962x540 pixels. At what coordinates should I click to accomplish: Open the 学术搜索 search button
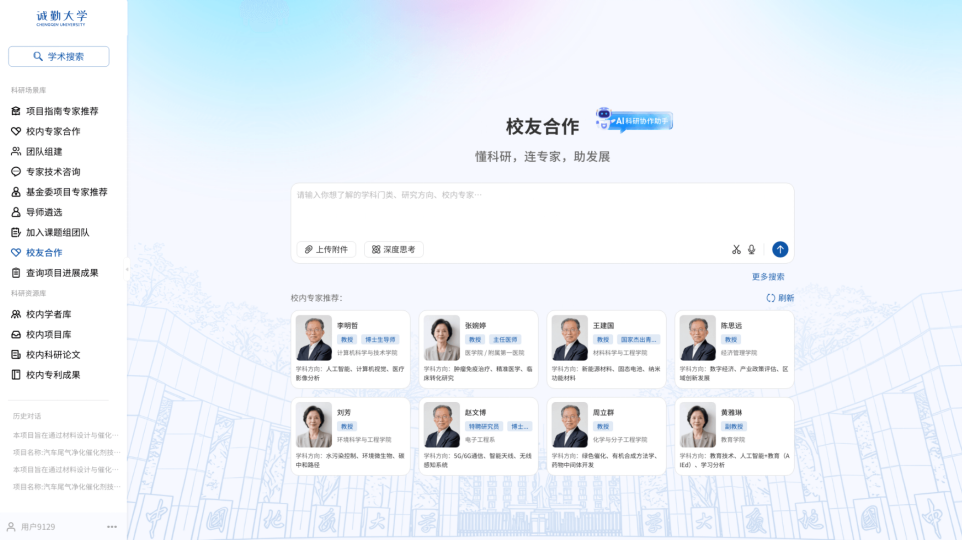coord(59,56)
